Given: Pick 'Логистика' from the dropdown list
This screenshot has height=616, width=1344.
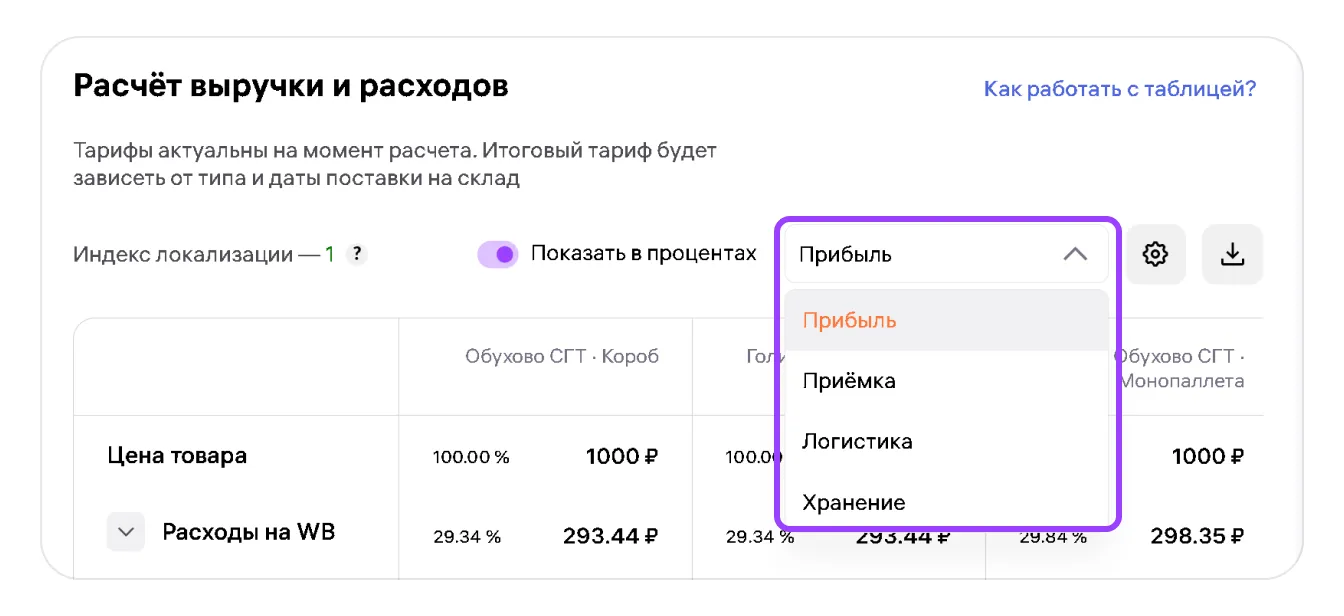Looking at the screenshot, I should pos(857,441).
